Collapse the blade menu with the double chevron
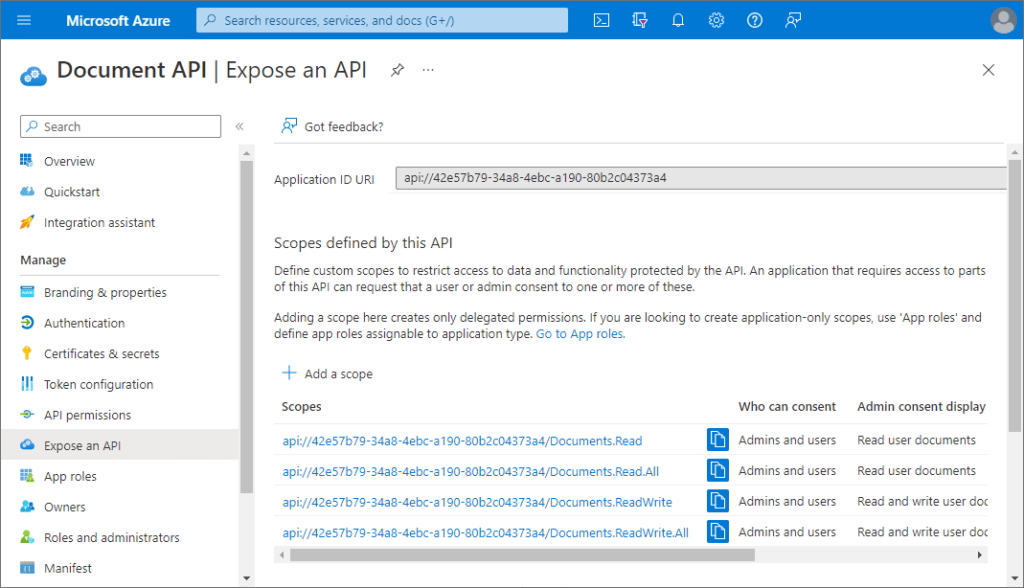The width and height of the screenshot is (1024, 588). pyautogui.click(x=240, y=126)
